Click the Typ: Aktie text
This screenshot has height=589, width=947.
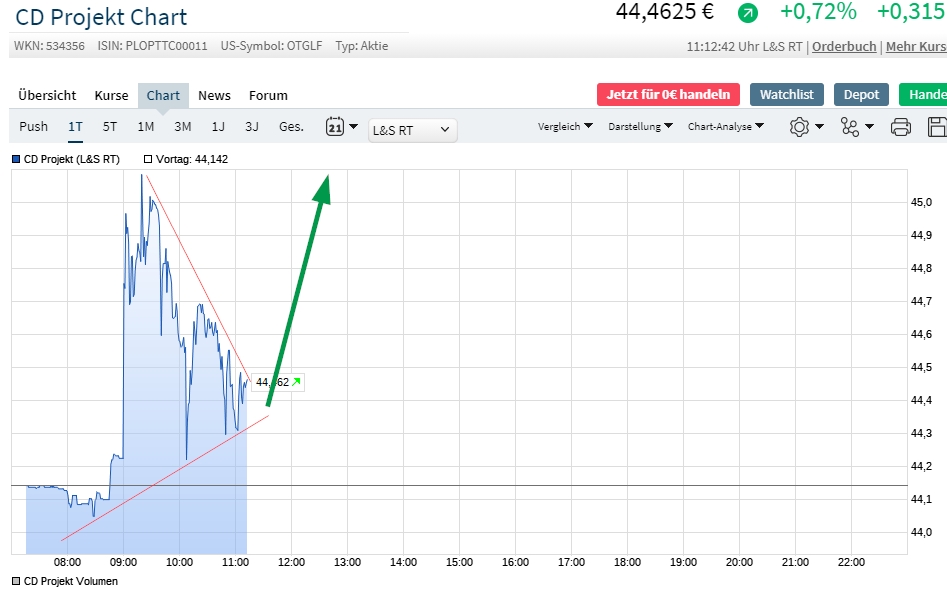pyautogui.click(x=362, y=46)
